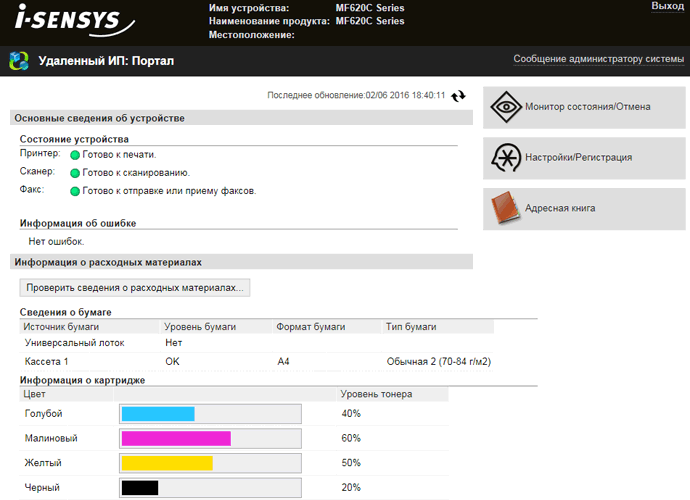The image size is (690, 500).
Task: Click green status dot next to Факс
Action: [75, 191]
